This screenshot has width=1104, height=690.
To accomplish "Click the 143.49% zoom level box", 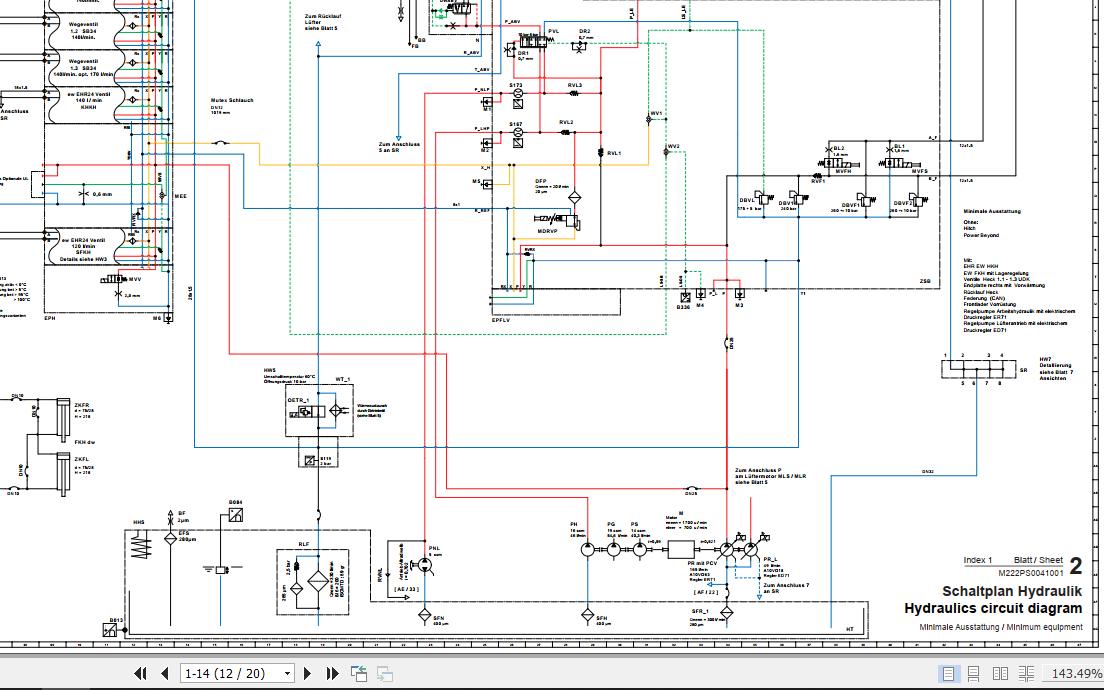I will point(1074,674).
